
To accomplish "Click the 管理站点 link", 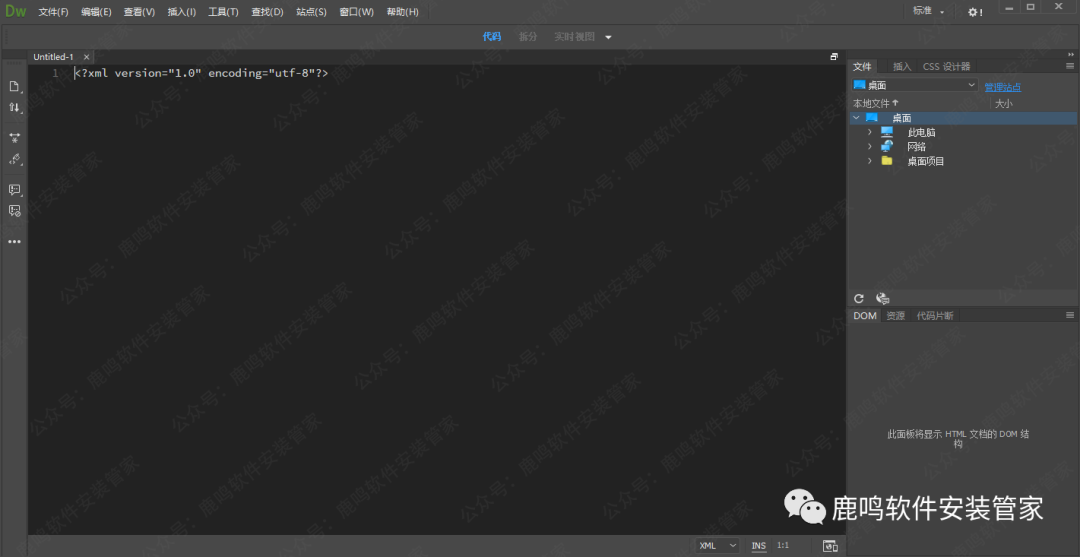I will pos(1003,87).
